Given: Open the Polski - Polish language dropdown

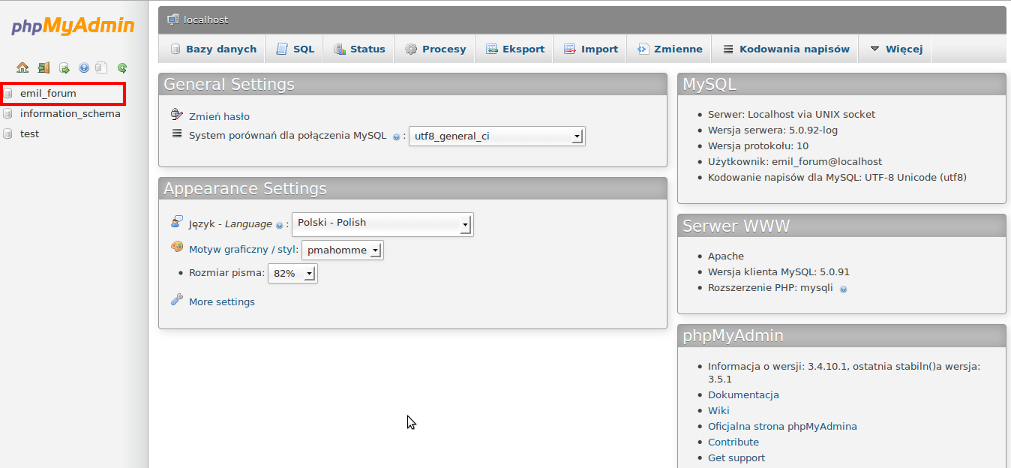Looking at the screenshot, I should tap(383, 224).
